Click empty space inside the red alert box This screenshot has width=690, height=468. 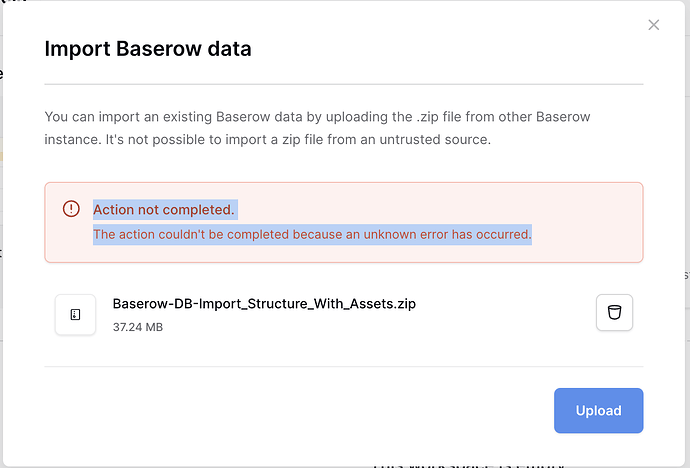[585, 222]
